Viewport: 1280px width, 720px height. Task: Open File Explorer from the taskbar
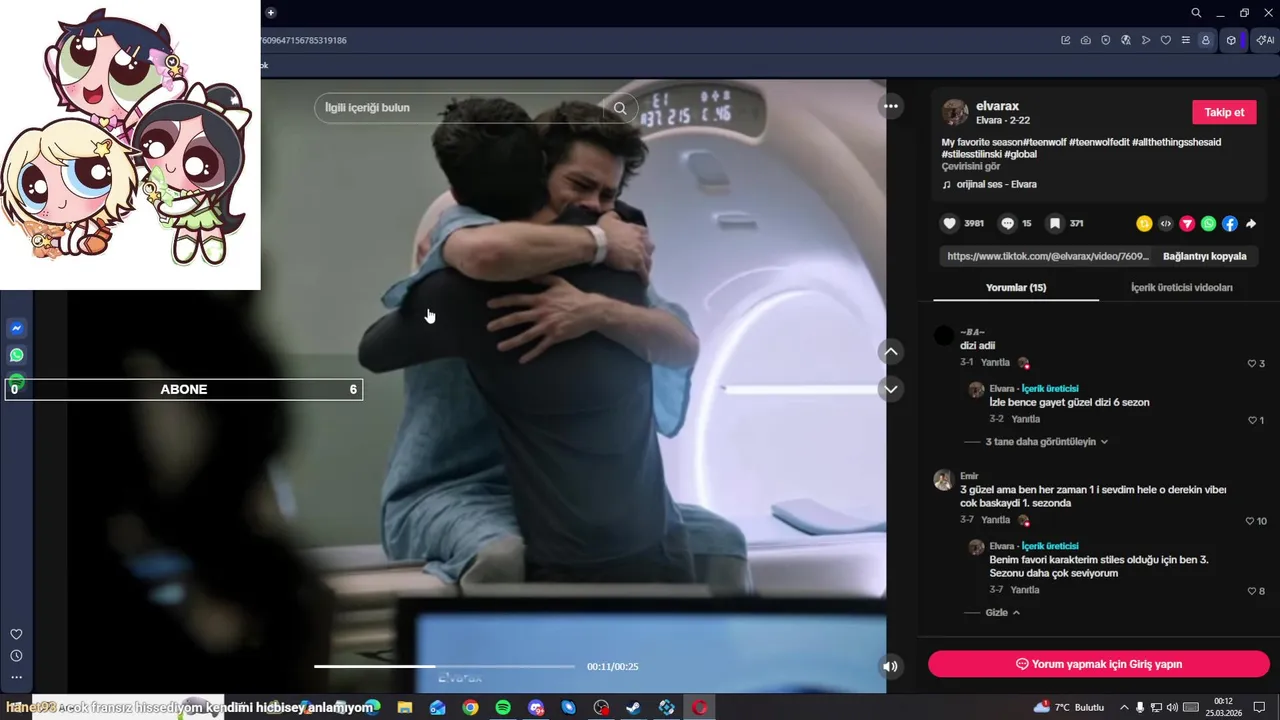(405, 708)
